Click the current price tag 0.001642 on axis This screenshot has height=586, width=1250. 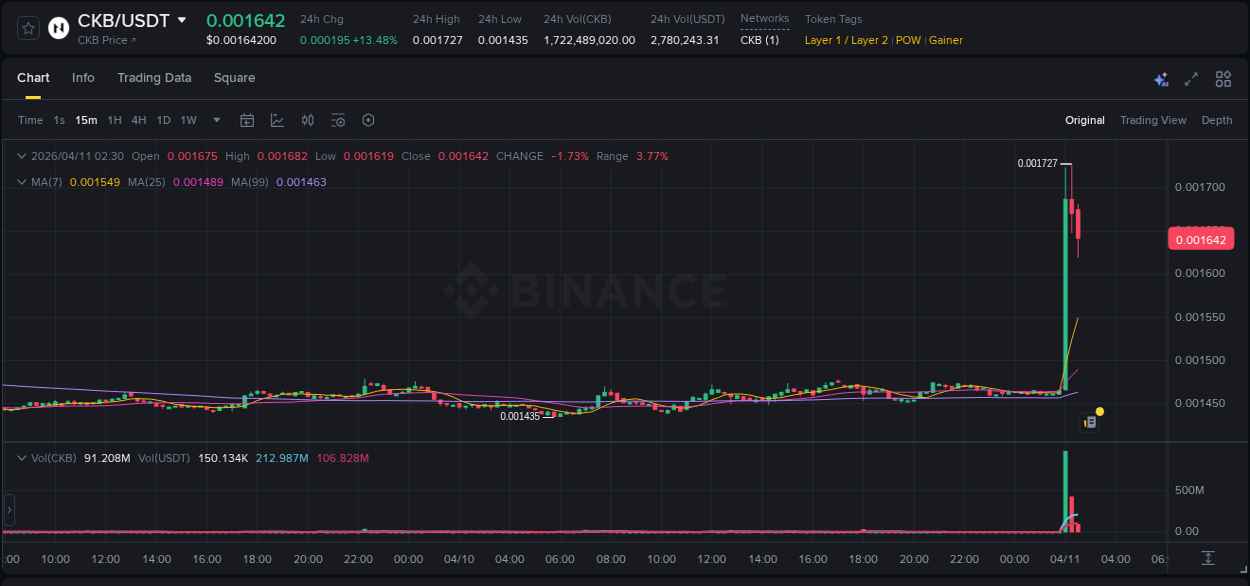pos(1201,239)
